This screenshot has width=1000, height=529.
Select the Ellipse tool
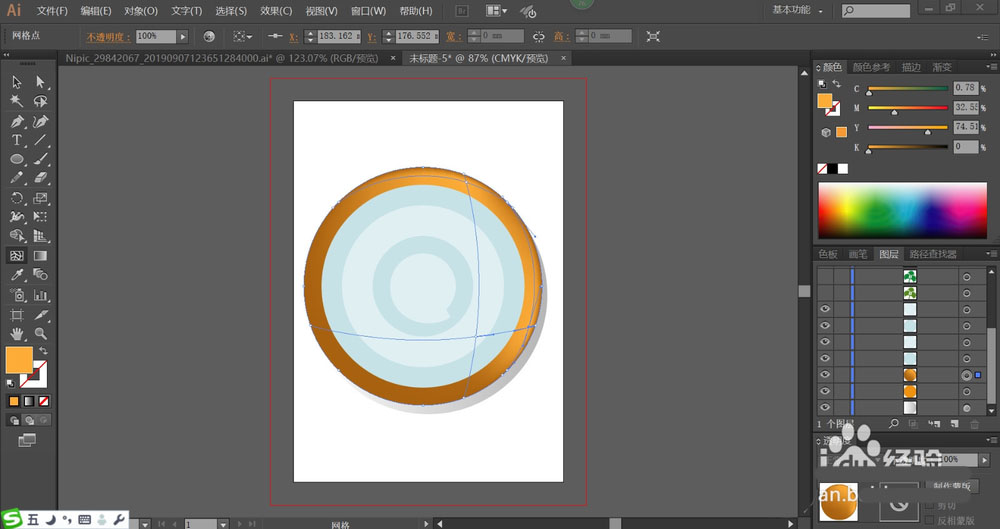coord(17,159)
